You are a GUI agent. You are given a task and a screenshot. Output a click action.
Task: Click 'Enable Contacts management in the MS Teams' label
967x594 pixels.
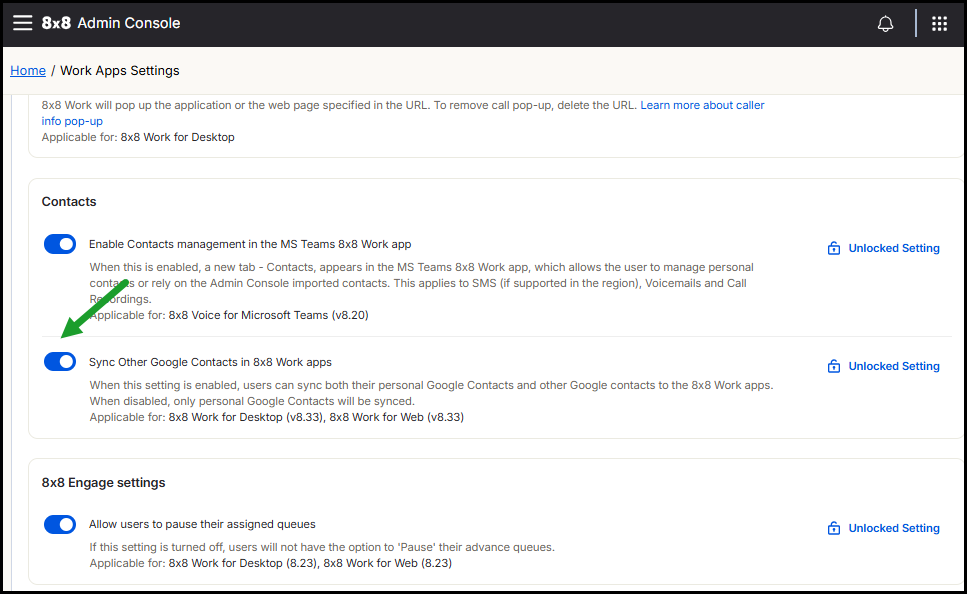[250, 244]
